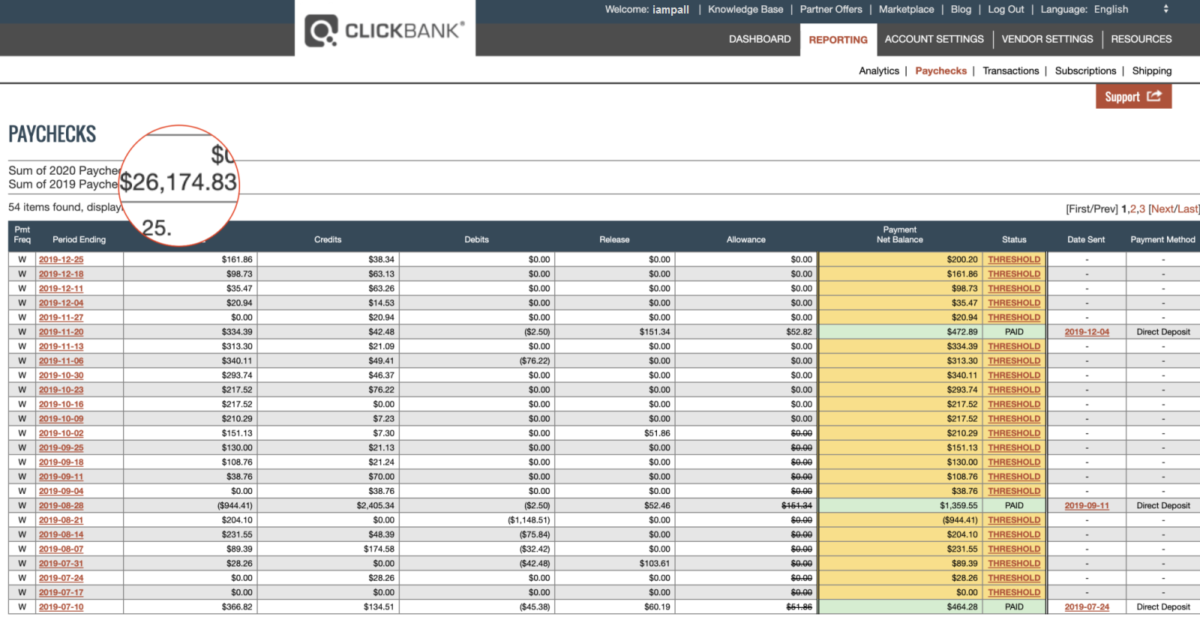The image size is (1200, 617).
Task: Select net balance cell $464.28
Action: pos(900,607)
